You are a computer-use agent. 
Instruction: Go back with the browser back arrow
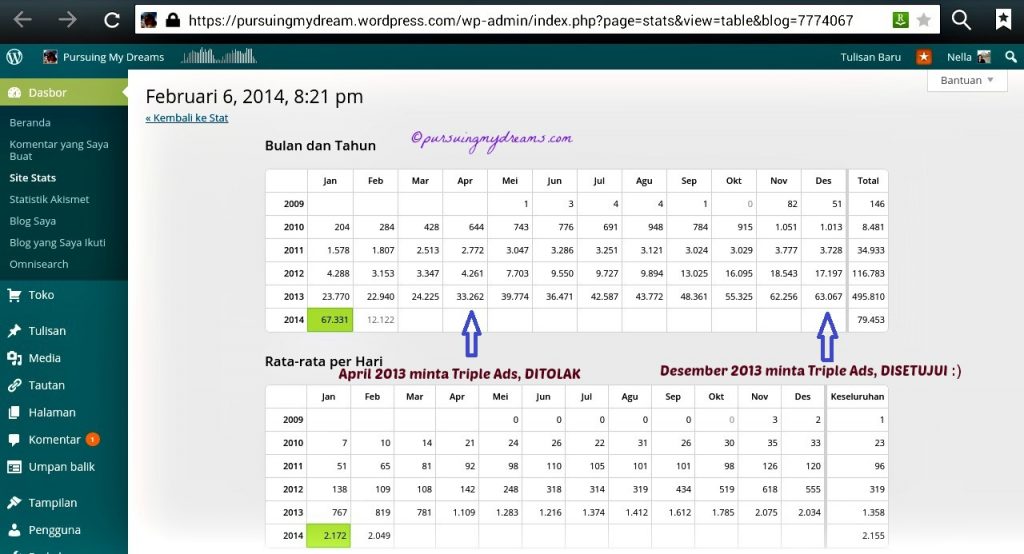click(x=22, y=20)
